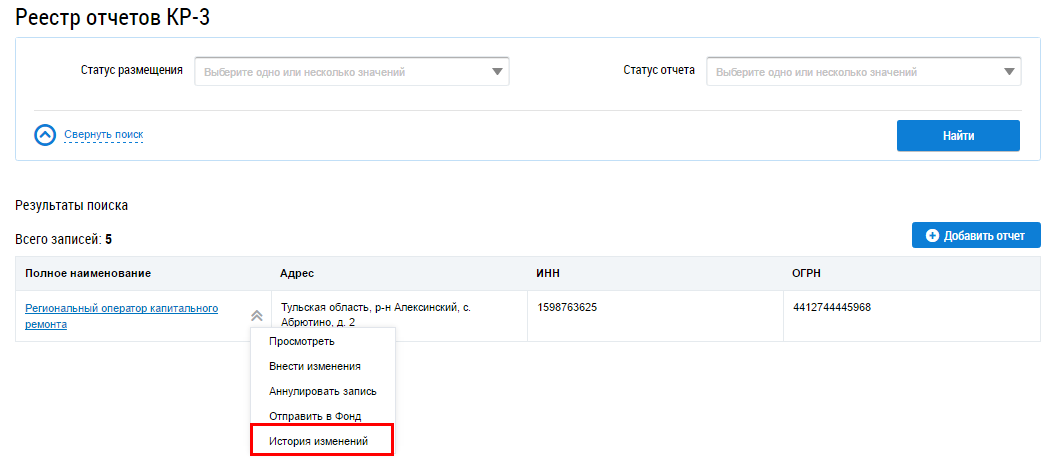
Task: Click the Полное наименование column header
Action: point(88,273)
